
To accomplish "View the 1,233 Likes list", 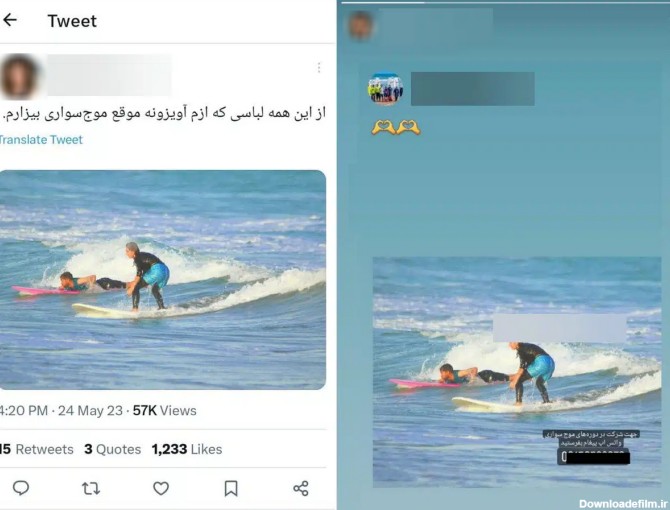I will [x=187, y=449].
